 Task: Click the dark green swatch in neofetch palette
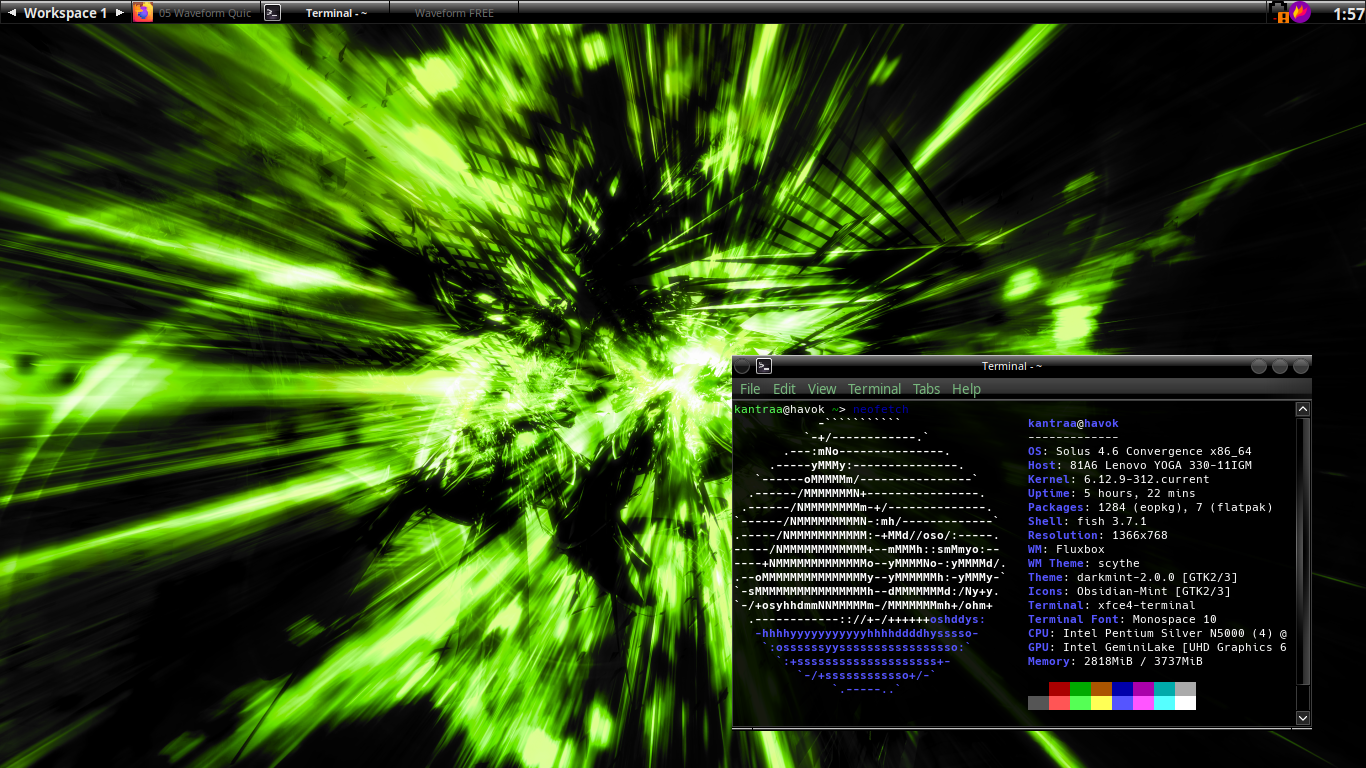click(x=1080, y=689)
